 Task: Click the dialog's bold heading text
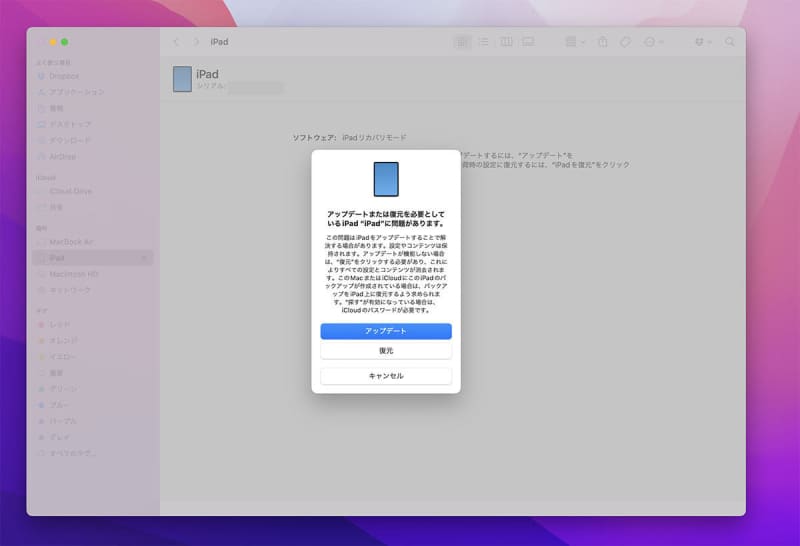point(386,219)
